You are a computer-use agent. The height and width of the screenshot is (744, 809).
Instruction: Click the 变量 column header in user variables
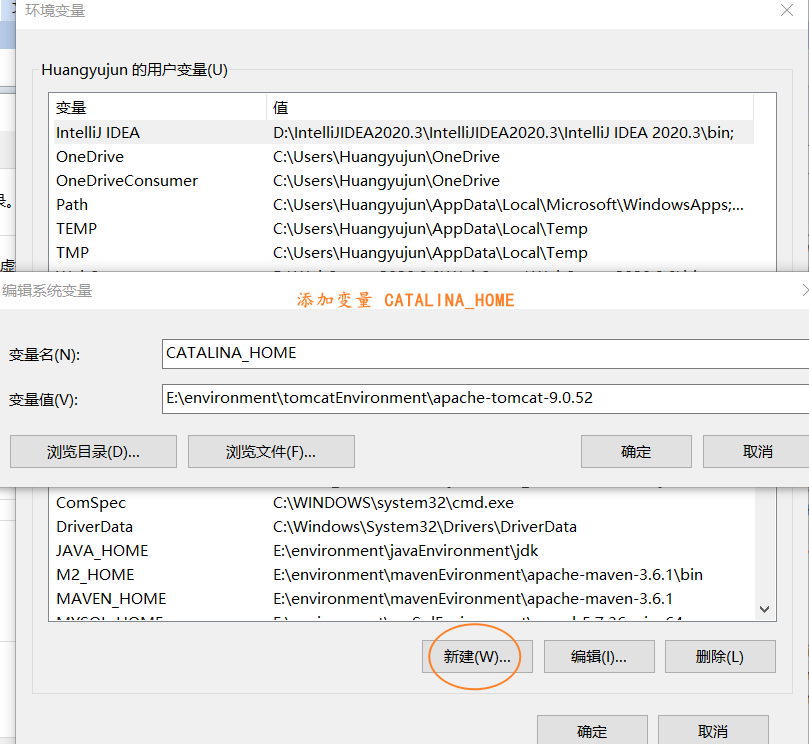coord(158,107)
